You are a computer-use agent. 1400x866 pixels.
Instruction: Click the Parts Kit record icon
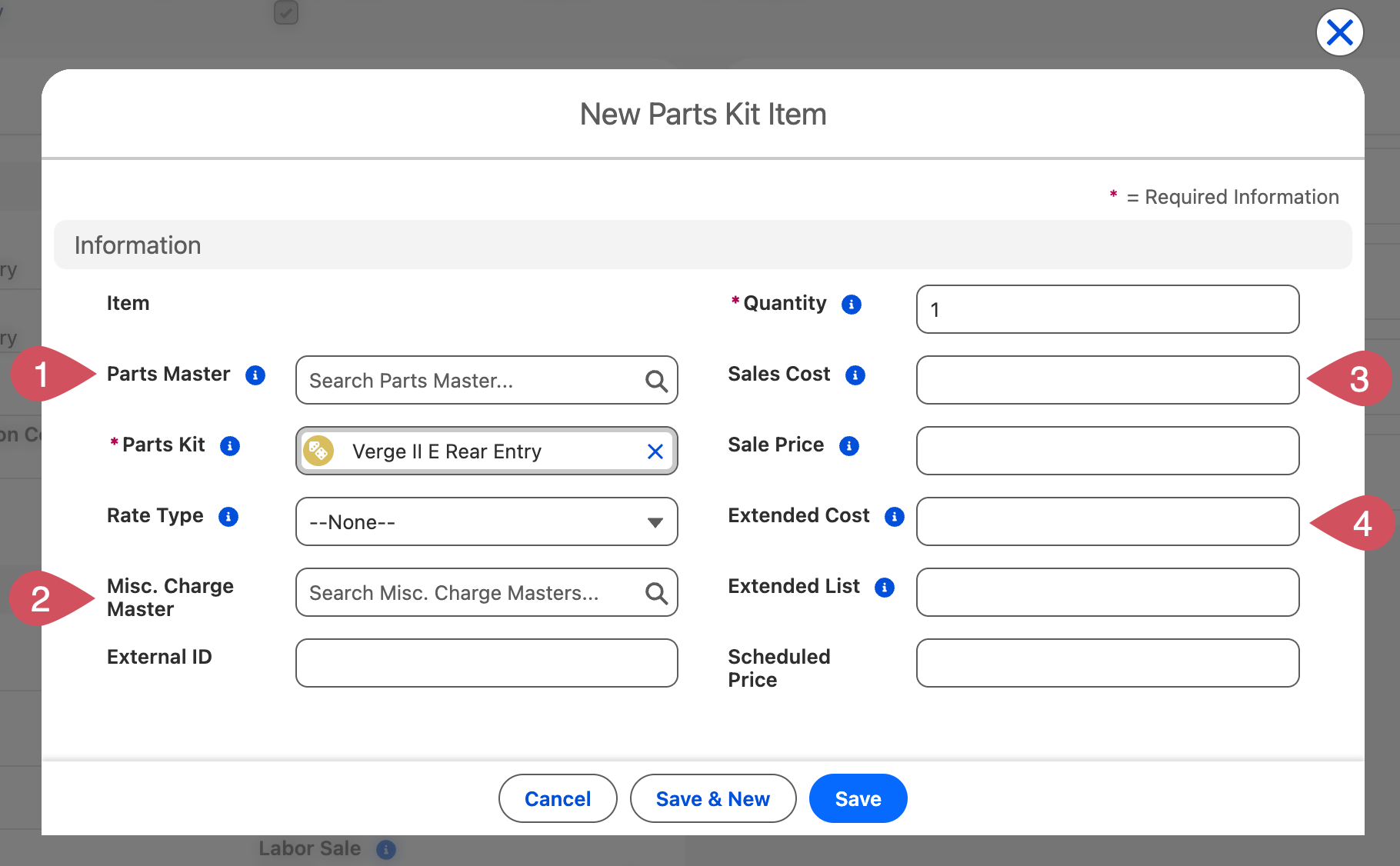[x=318, y=451]
